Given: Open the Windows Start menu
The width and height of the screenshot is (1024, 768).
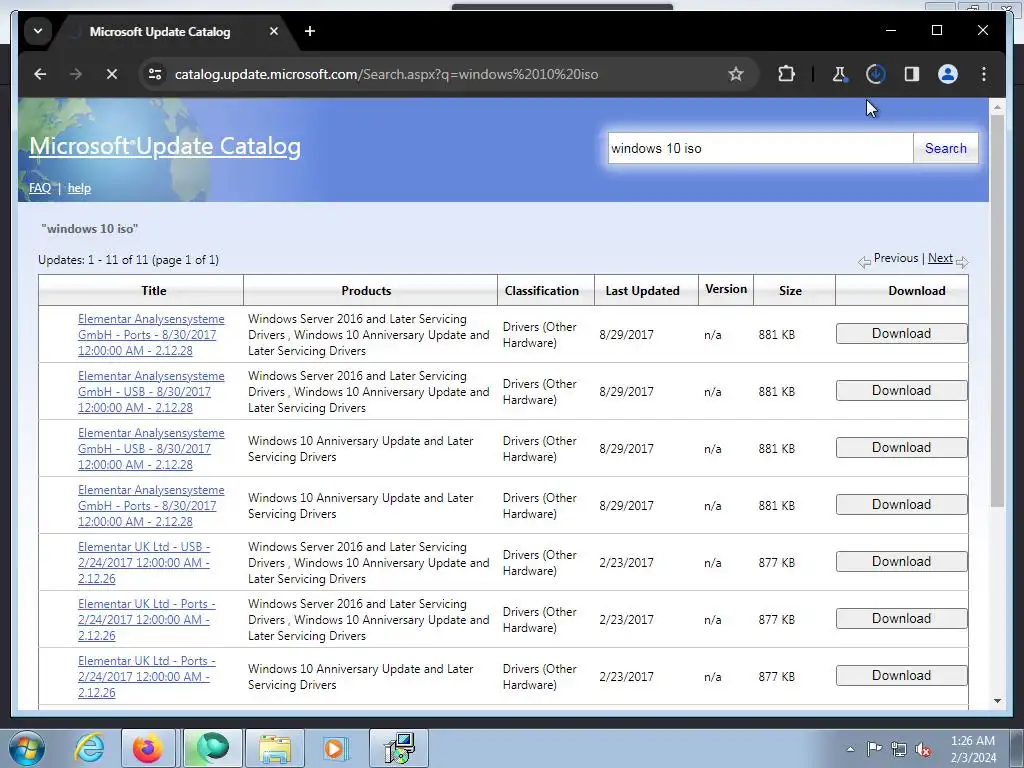Looking at the screenshot, I should coord(27,748).
